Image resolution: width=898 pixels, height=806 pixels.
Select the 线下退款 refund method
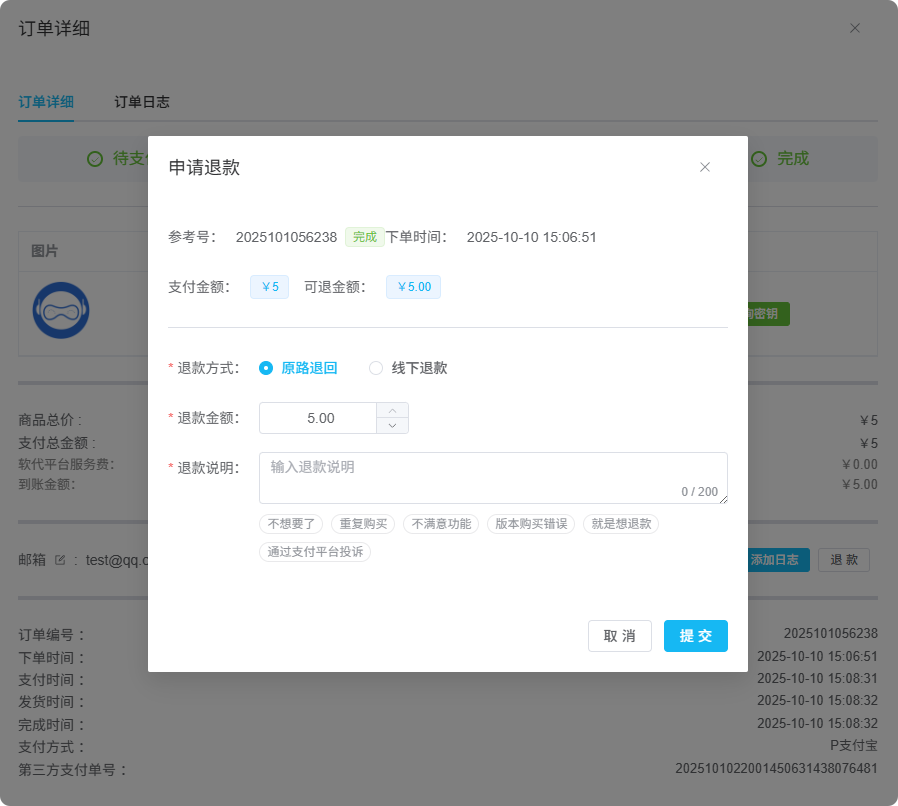[x=375, y=368]
